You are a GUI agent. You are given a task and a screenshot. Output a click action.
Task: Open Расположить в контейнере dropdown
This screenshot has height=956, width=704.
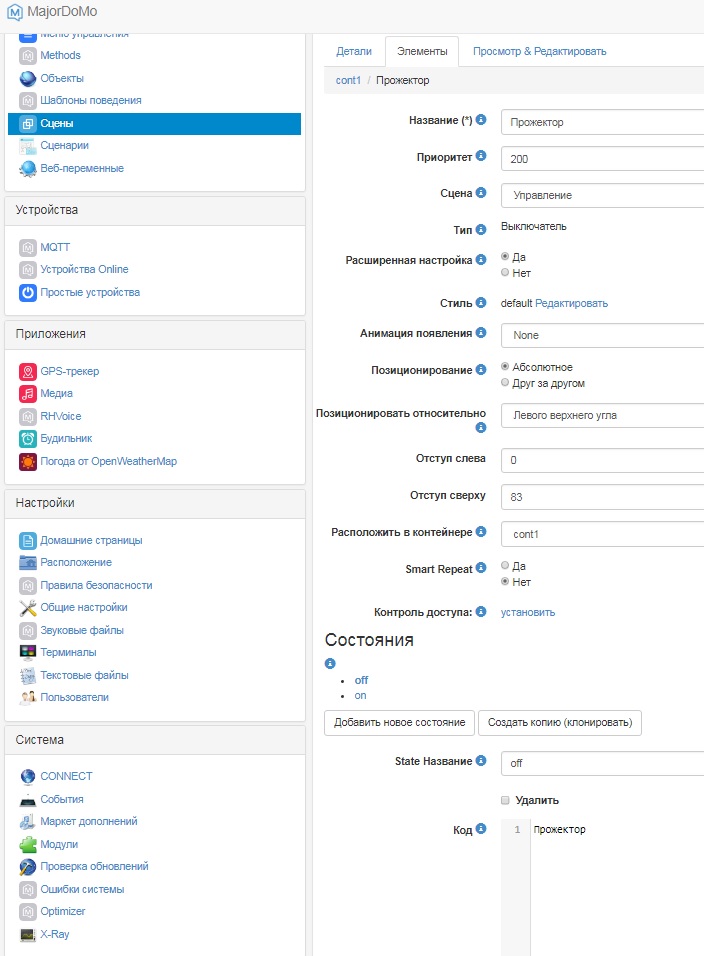[x=602, y=535]
